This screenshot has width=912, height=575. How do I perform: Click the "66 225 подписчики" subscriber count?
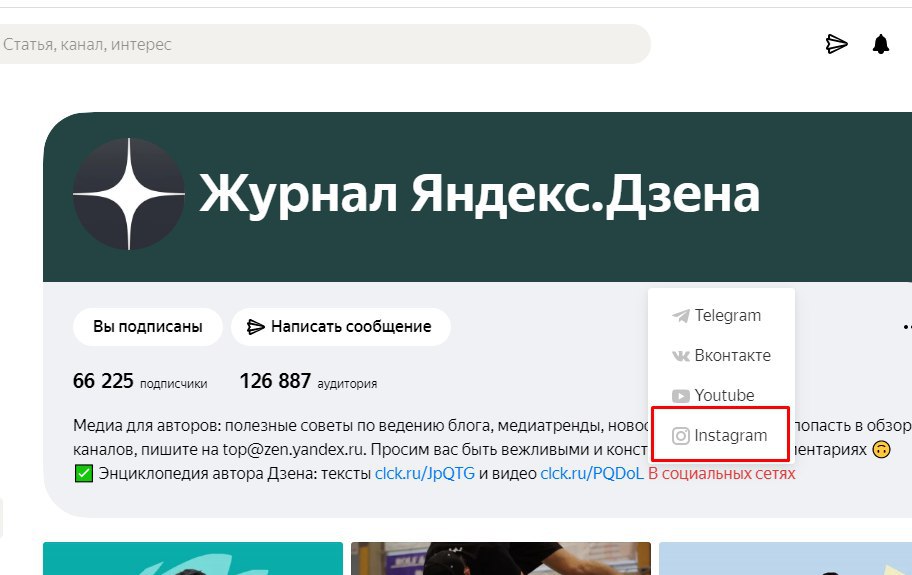(x=140, y=381)
